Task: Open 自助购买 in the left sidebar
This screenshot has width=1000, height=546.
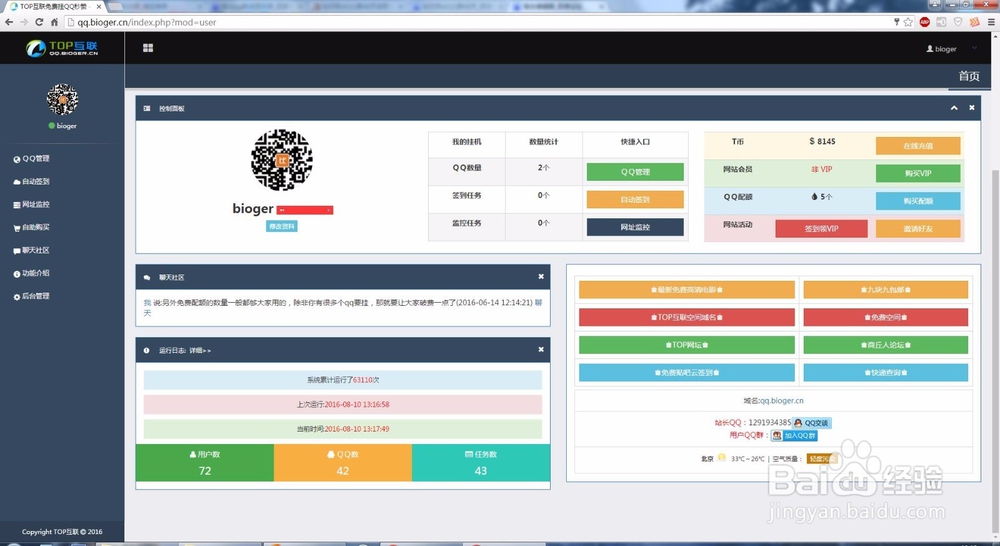Action: click(x=31, y=228)
